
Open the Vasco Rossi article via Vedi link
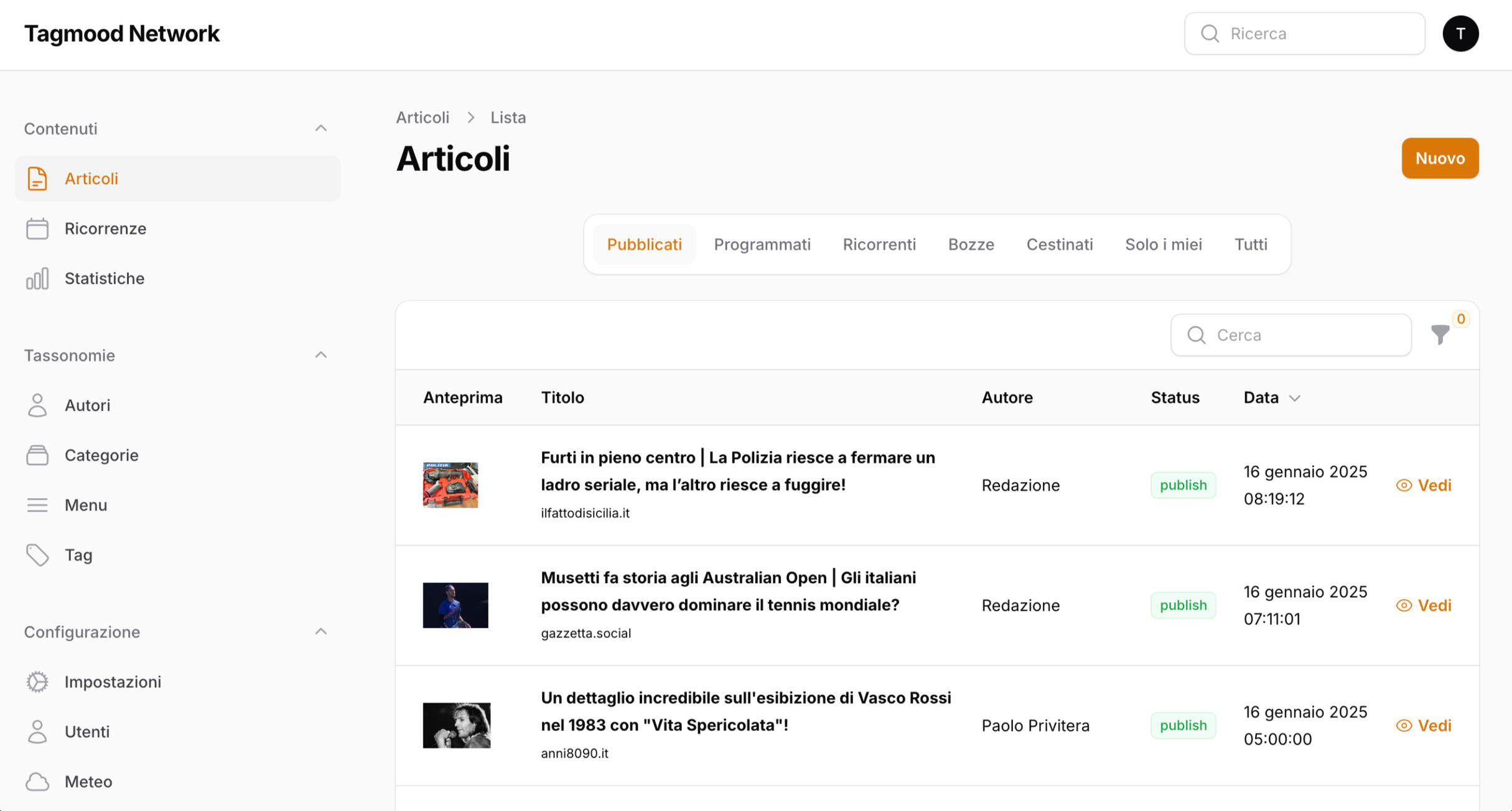pyautogui.click(x=1424, y=725)
